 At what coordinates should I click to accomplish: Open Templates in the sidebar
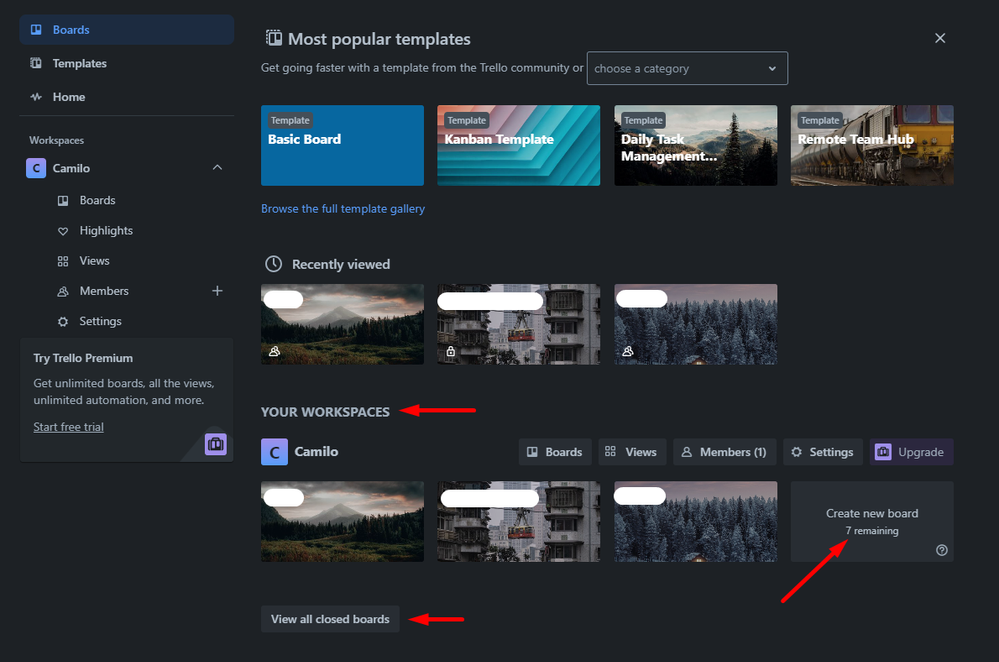pyautogui.click(x=127, y=64)
